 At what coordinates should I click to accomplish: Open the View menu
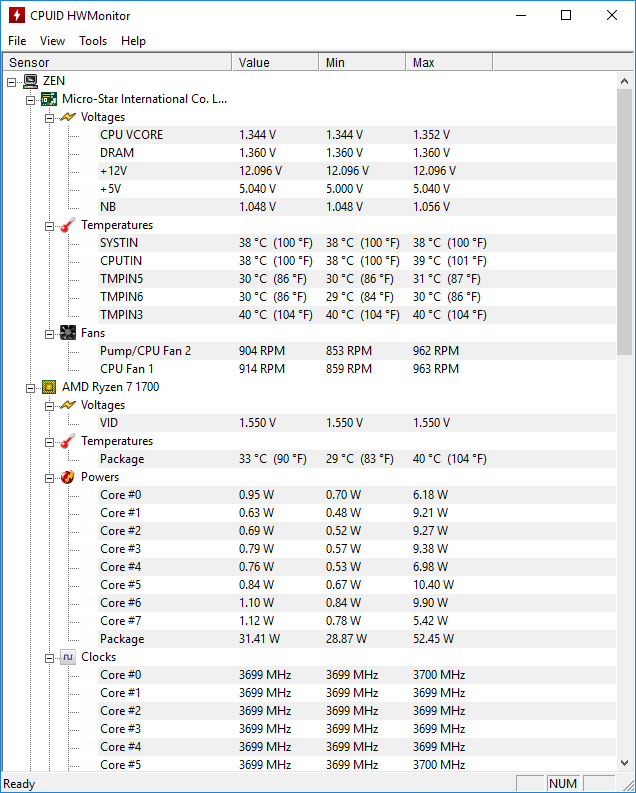(x=52, y=41)
